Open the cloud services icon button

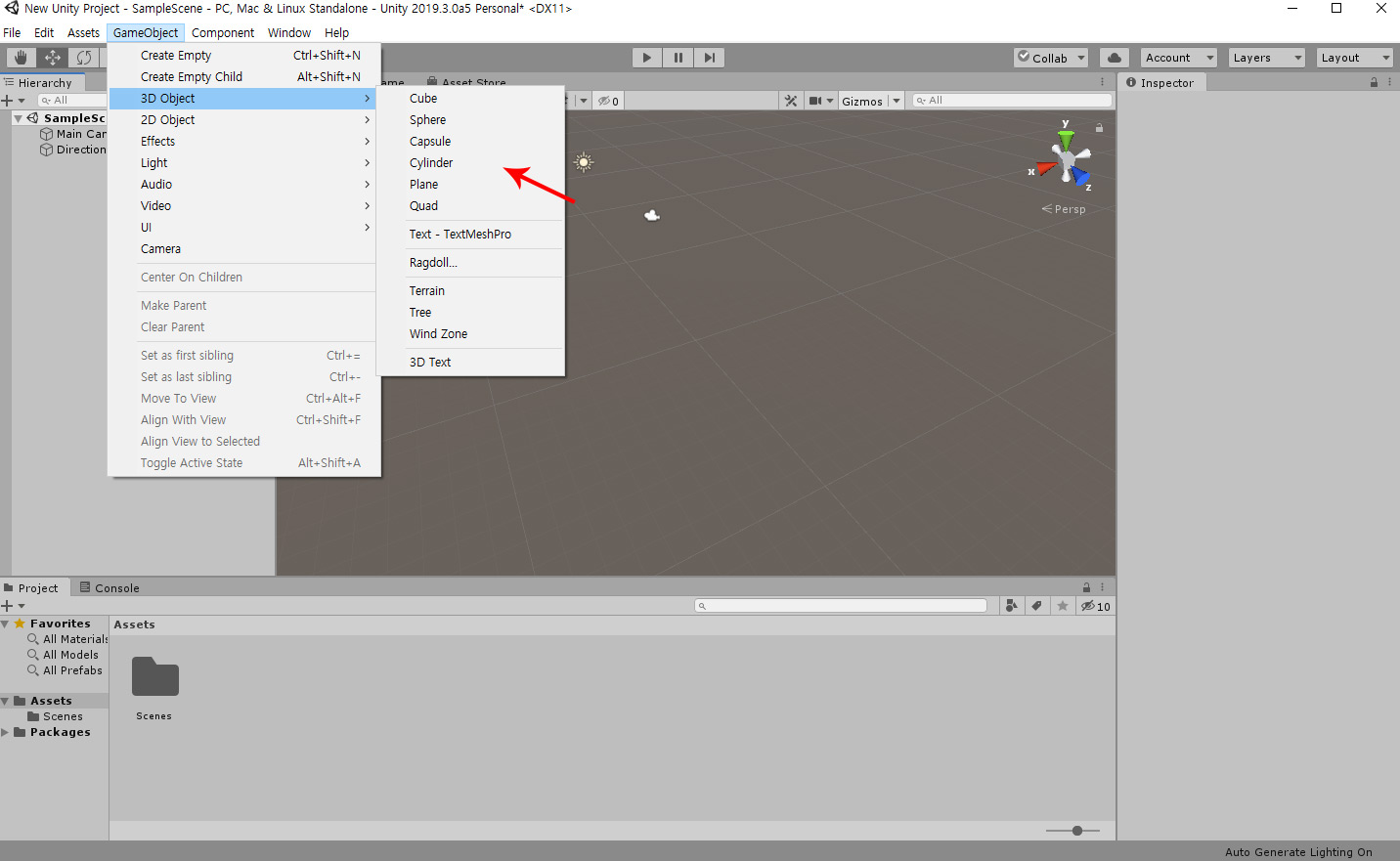point(1115,58)
